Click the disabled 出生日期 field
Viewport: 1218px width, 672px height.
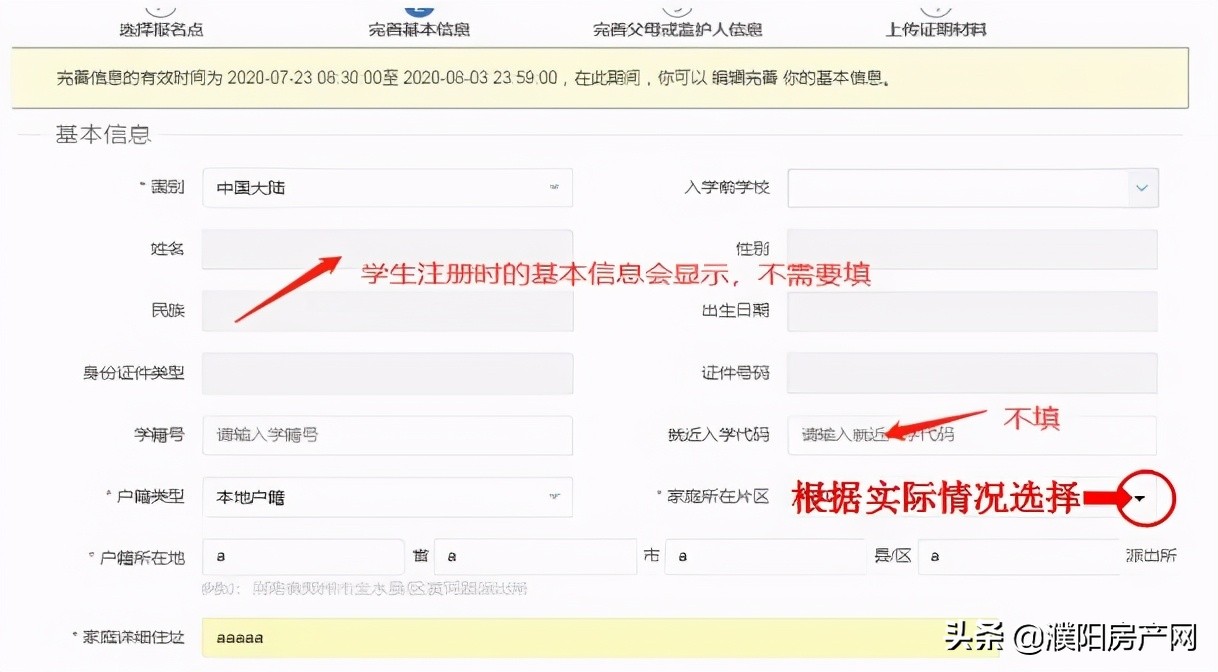(x=972, y=311)
